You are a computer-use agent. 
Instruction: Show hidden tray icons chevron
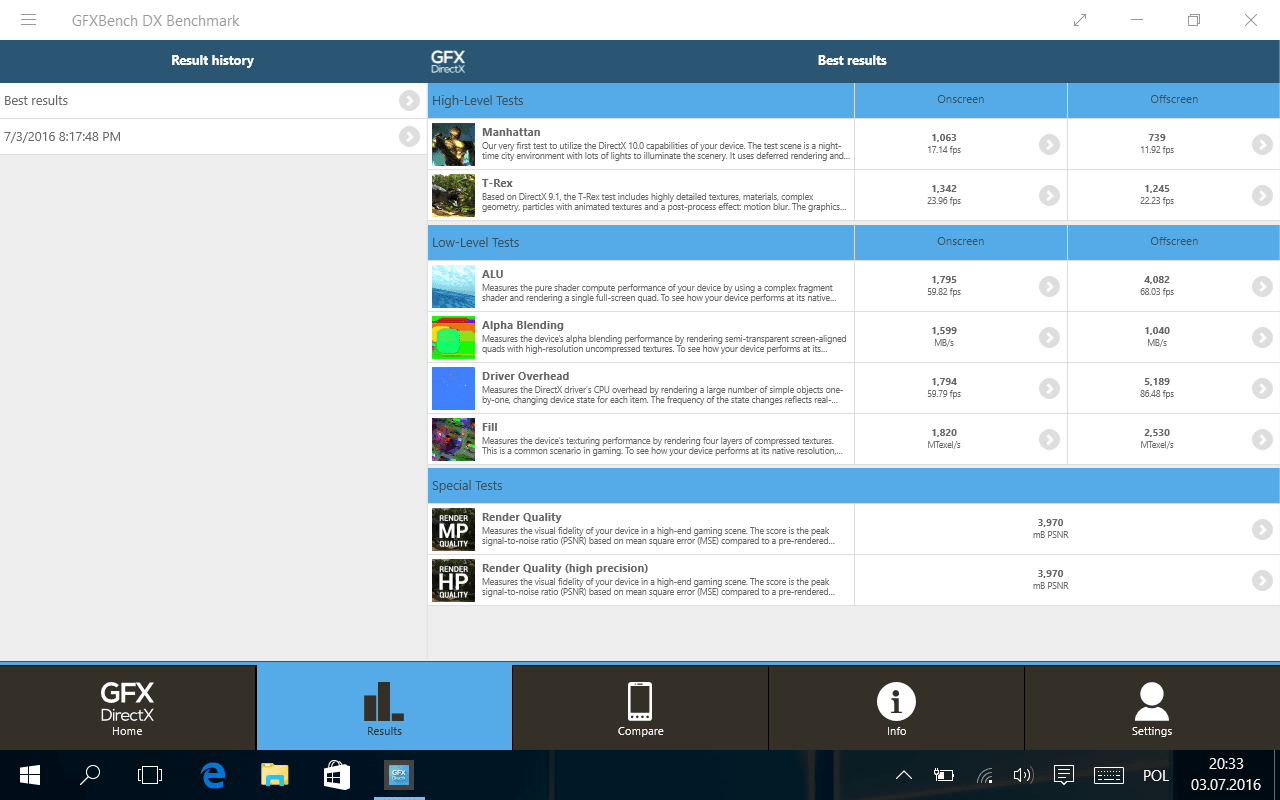[x=904, y=775]
